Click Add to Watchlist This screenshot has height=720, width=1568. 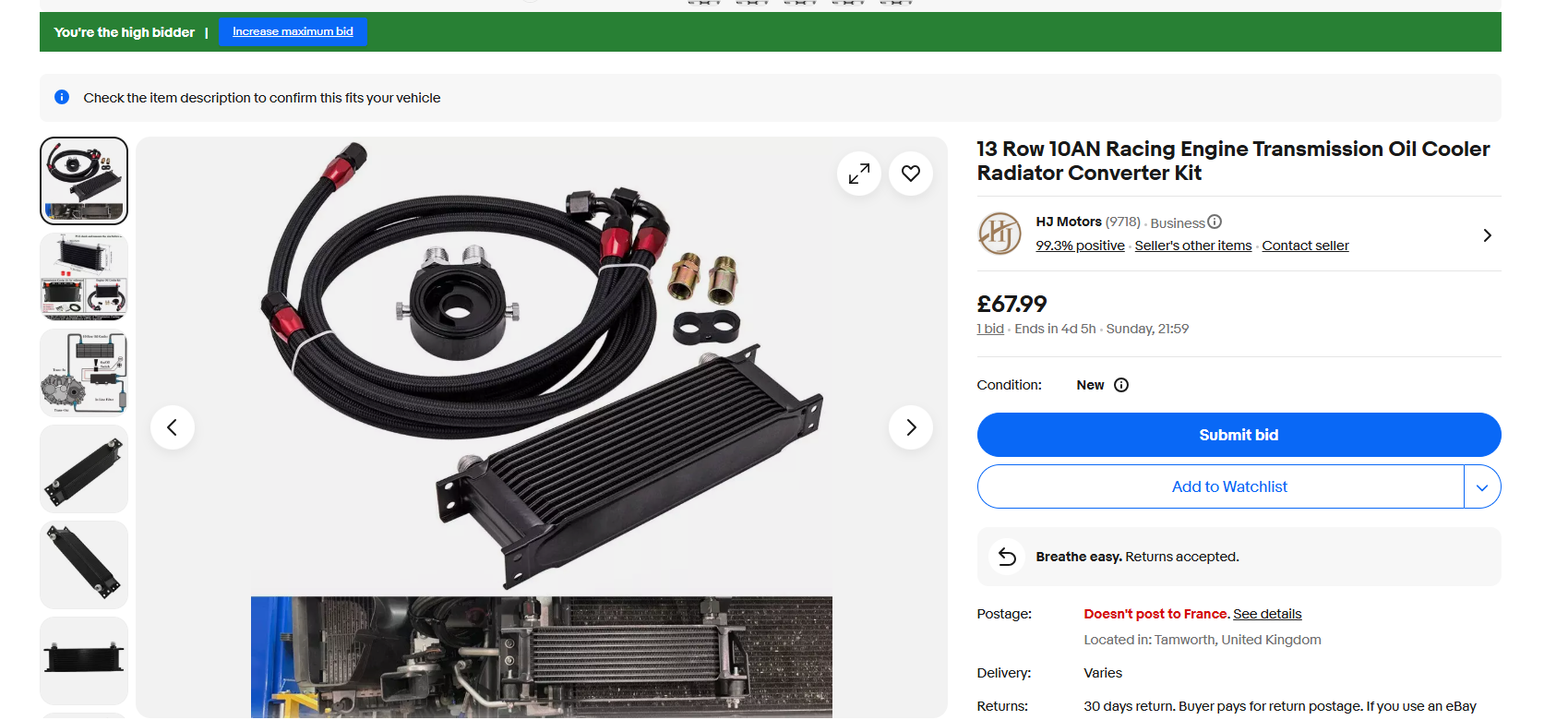[1228, 487]
